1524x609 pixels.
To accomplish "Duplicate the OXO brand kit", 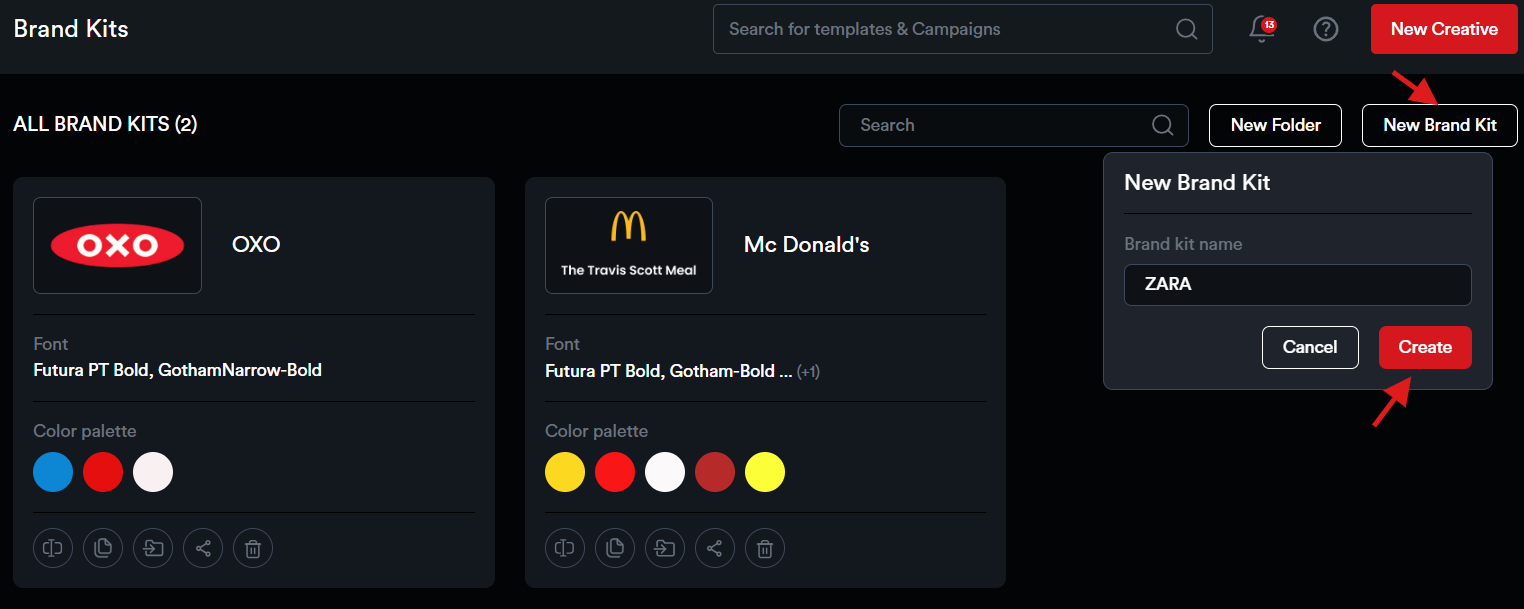I will (x=103, y=548).
